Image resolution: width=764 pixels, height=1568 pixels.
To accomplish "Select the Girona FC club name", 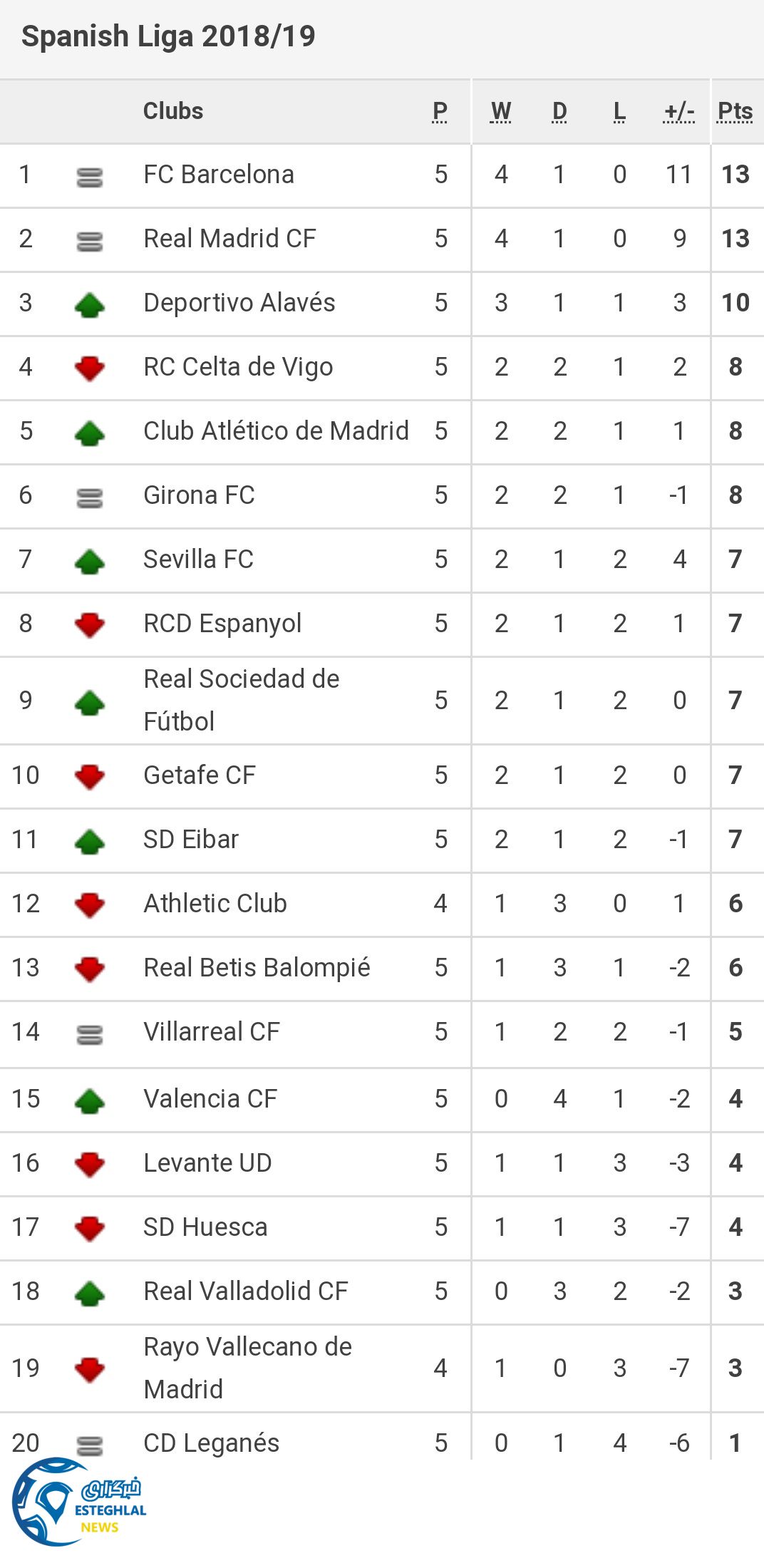I will [199, 495].
